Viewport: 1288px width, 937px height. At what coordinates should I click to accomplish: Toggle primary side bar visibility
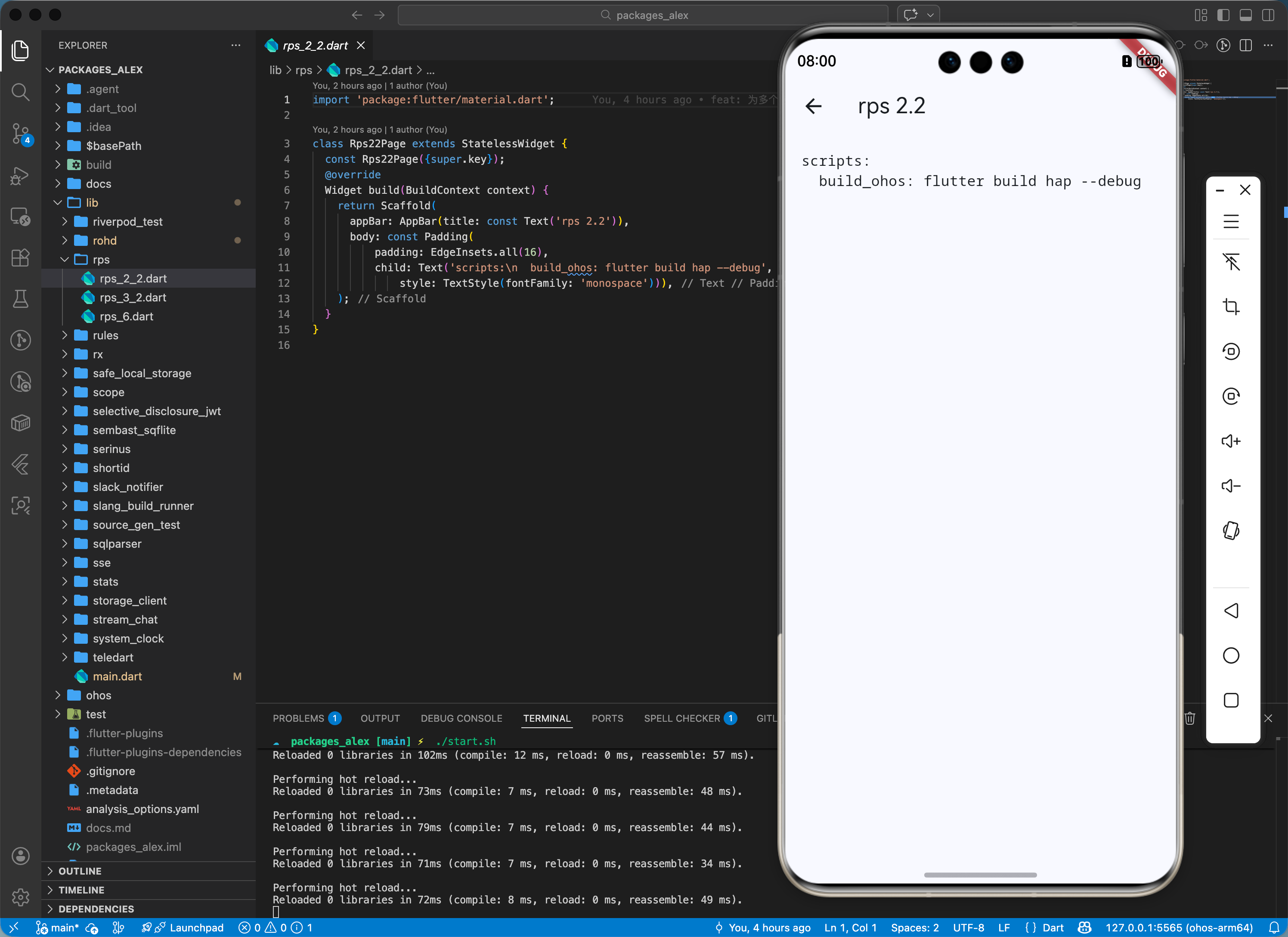tap(1223, 16)
